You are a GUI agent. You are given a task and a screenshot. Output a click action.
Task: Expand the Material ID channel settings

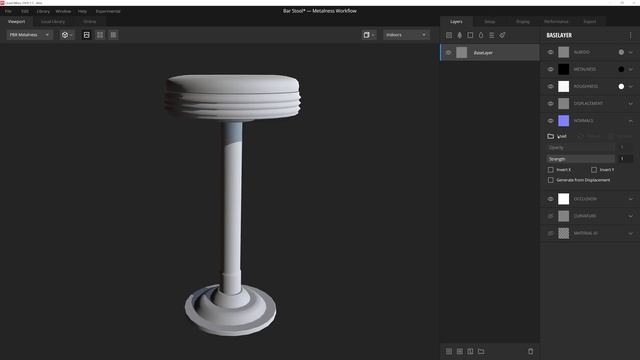(631, 233)
